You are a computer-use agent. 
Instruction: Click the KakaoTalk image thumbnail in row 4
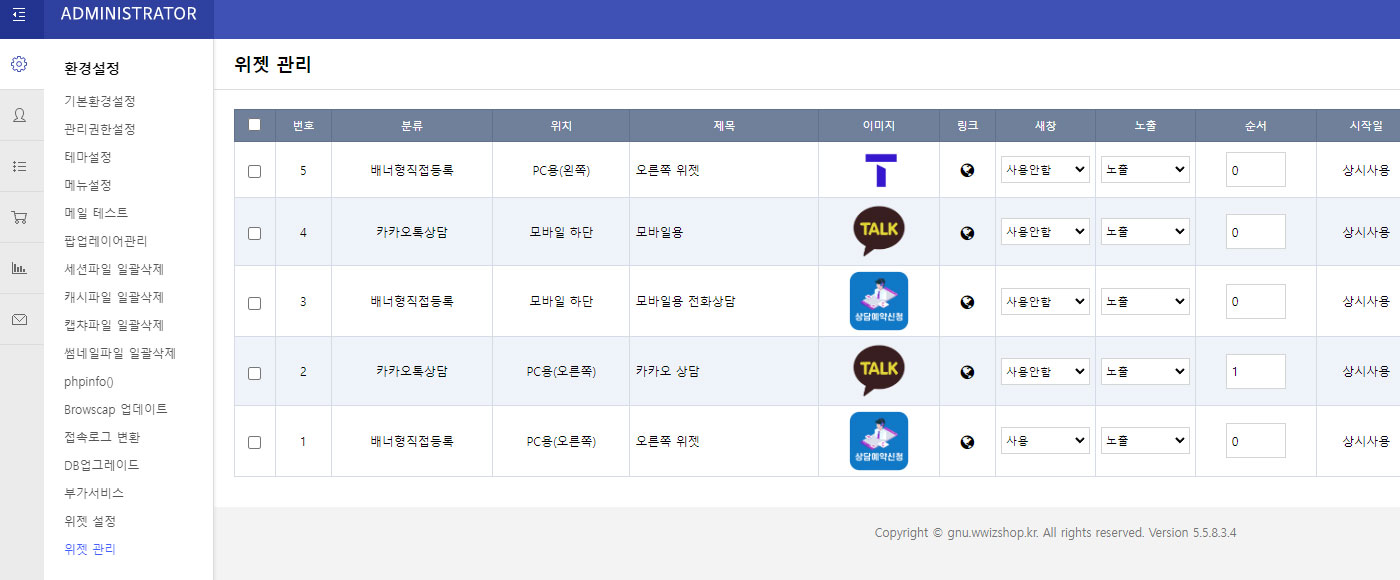pyautogui.click(x=879, y=231)
